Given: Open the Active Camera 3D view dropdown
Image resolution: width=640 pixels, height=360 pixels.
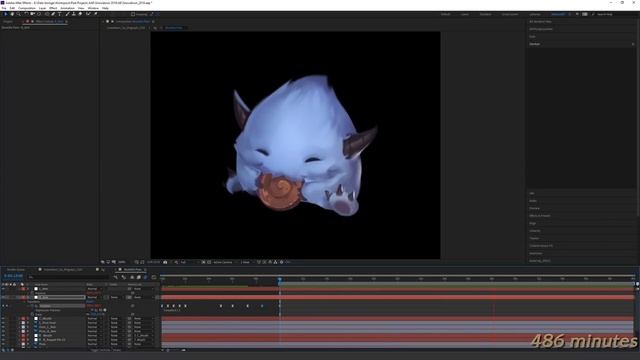Looking at the screenshot, I should pos(224,262).
